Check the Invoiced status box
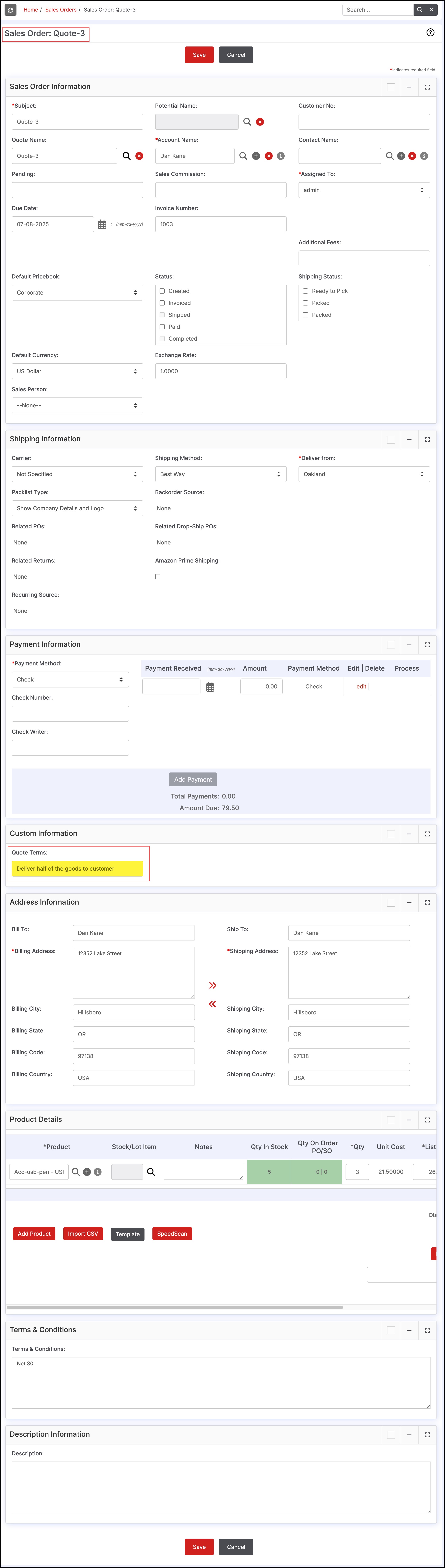Screen dimensions: 445x1568 pos(162,303)
